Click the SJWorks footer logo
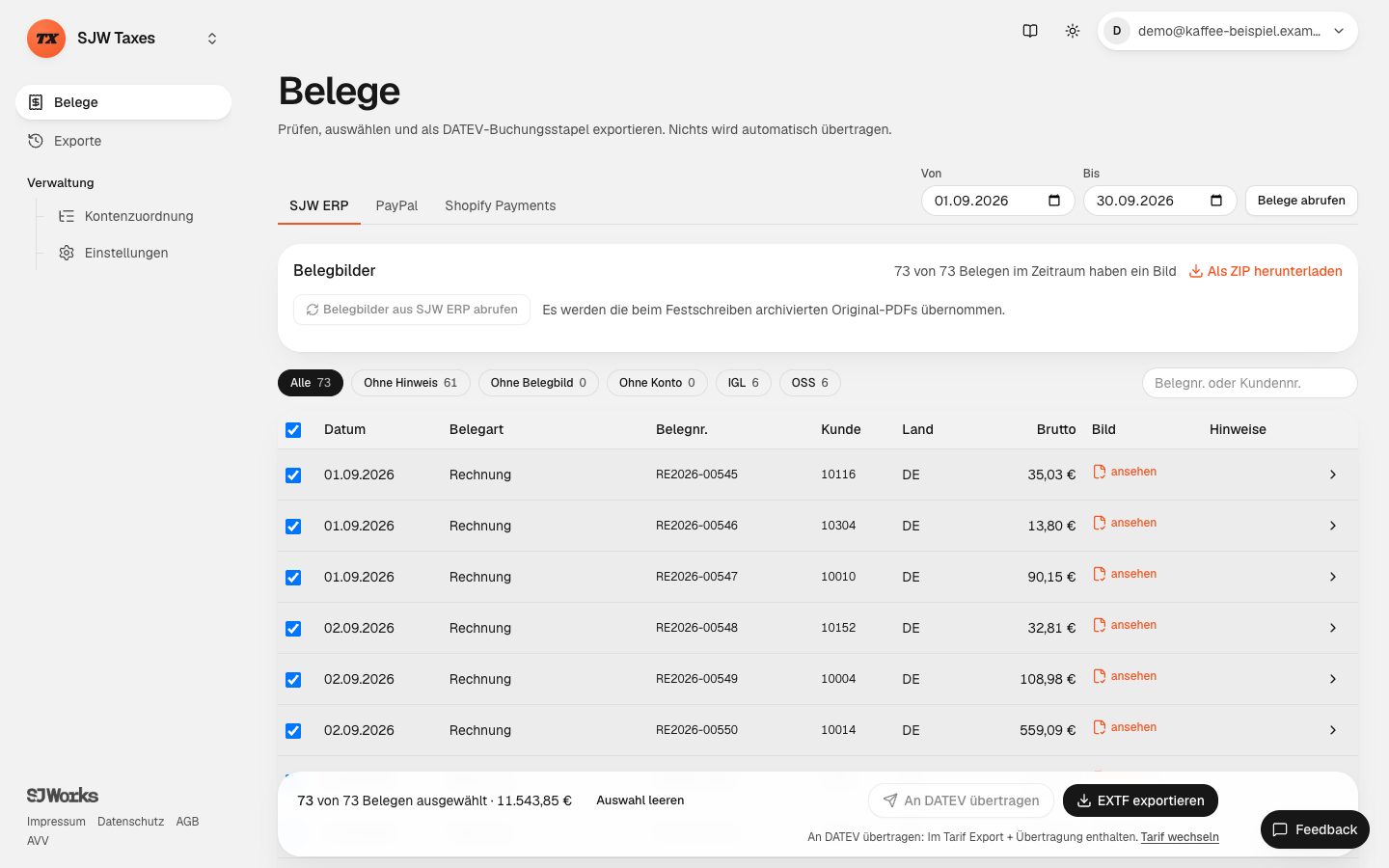The width and height of the screenshot is (1389, 868). (63, 796)
